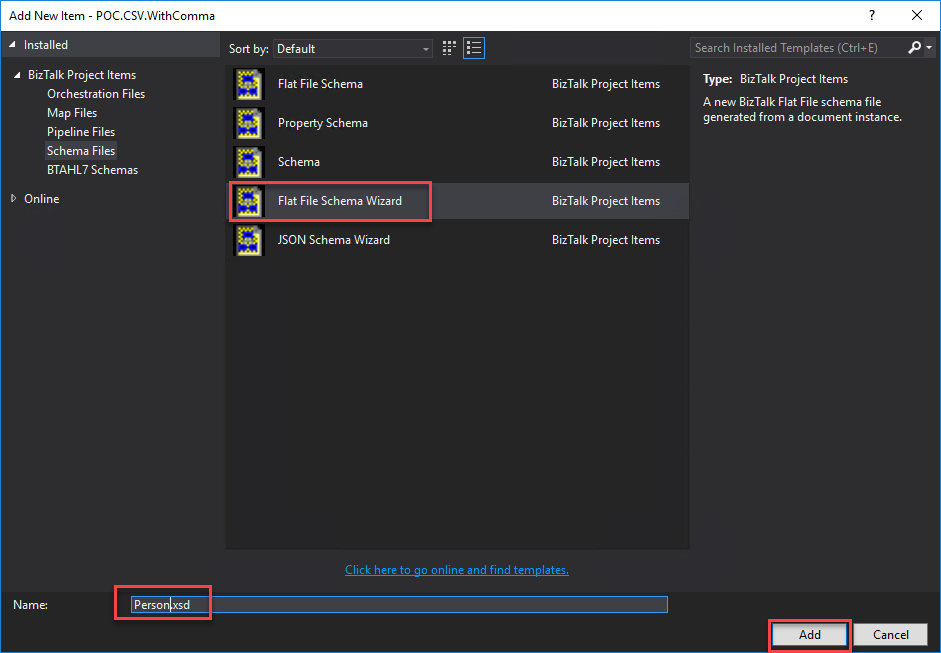Click the 'Flat File Schema' name text
Screen dimensions: 941x653
pos(320,84)
